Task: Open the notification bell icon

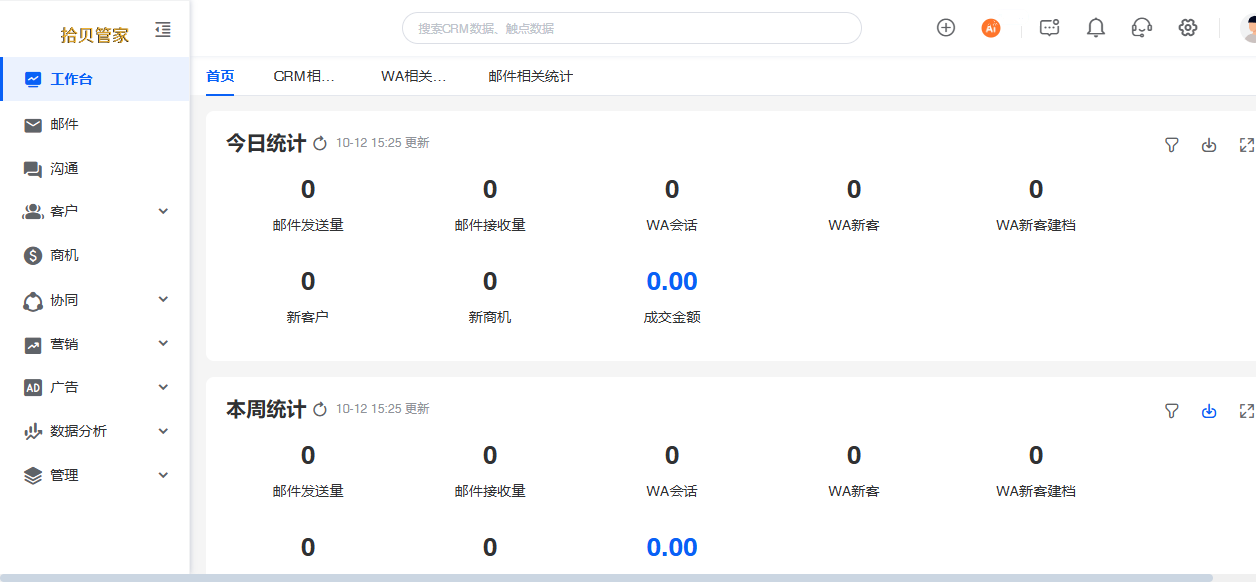Action: (1096, 28)
